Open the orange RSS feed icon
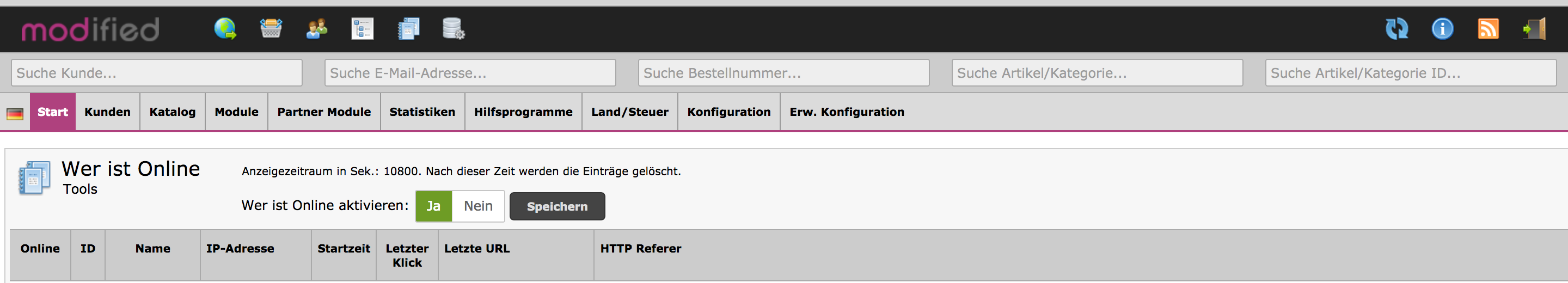This screenshot has width=1568, height=283. coord(1487,29)
